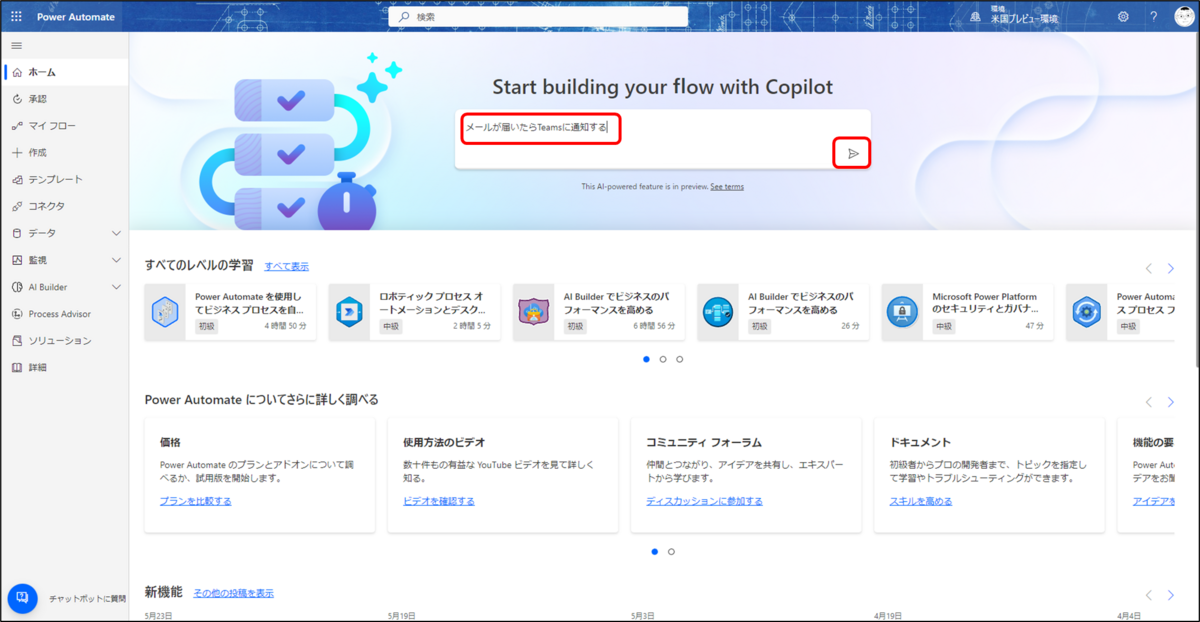The height and width of the screenshot is (622, 1200).
Task: Click the 監視 monitor icon
Action: click(17, 260)
